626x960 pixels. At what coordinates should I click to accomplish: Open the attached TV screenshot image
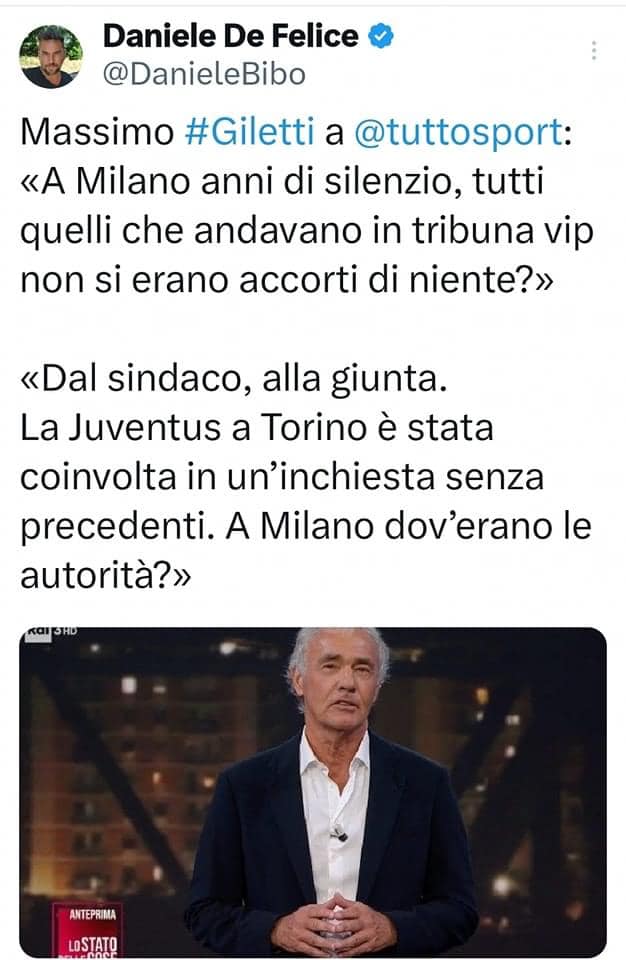coord(313,792)
